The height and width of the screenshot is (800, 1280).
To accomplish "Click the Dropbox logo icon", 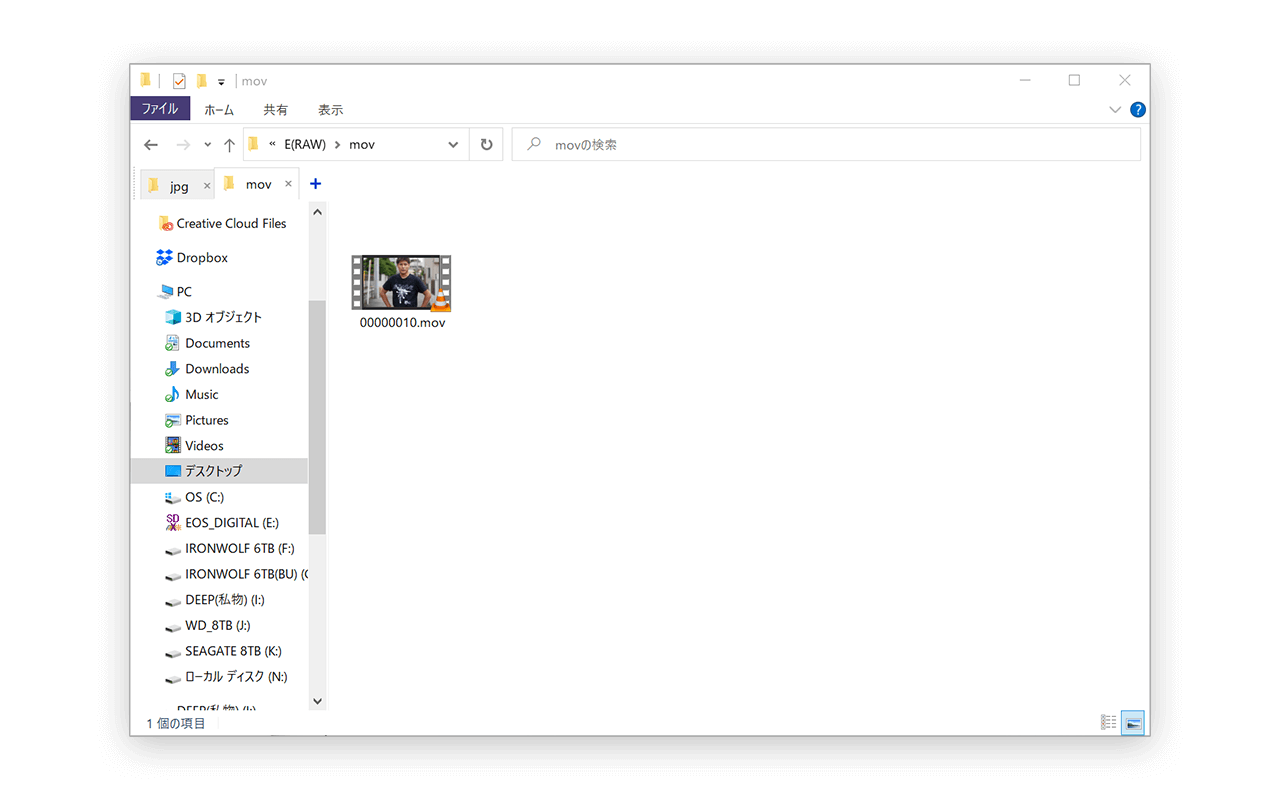I will click(165, 258).
